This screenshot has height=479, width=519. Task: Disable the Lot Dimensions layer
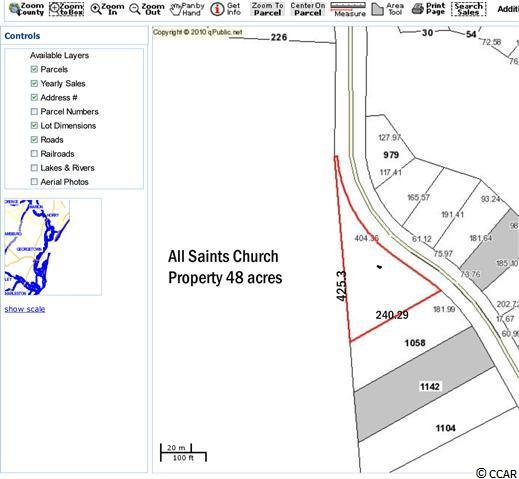[34, 125]
